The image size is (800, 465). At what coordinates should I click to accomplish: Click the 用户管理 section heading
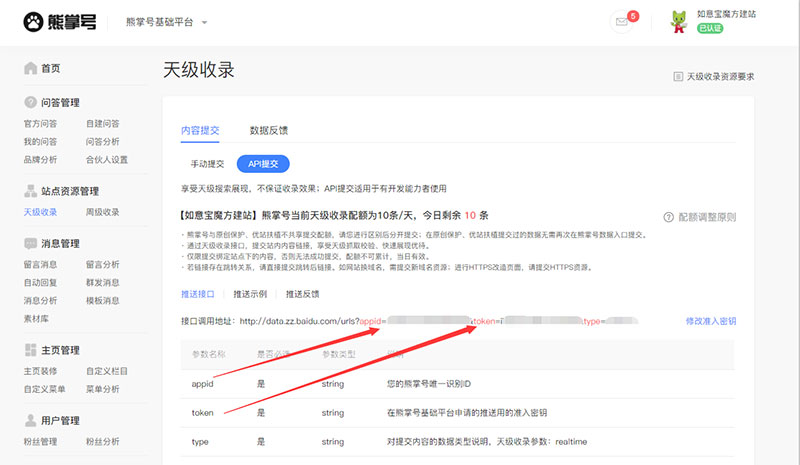coord(60,421)
